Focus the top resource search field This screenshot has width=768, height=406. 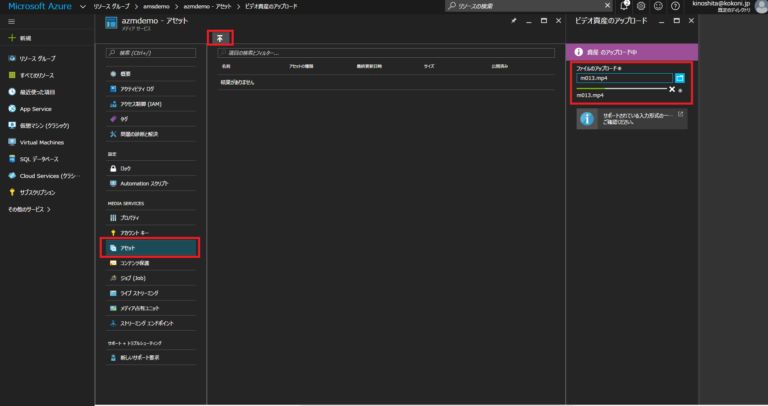(528, 6)
